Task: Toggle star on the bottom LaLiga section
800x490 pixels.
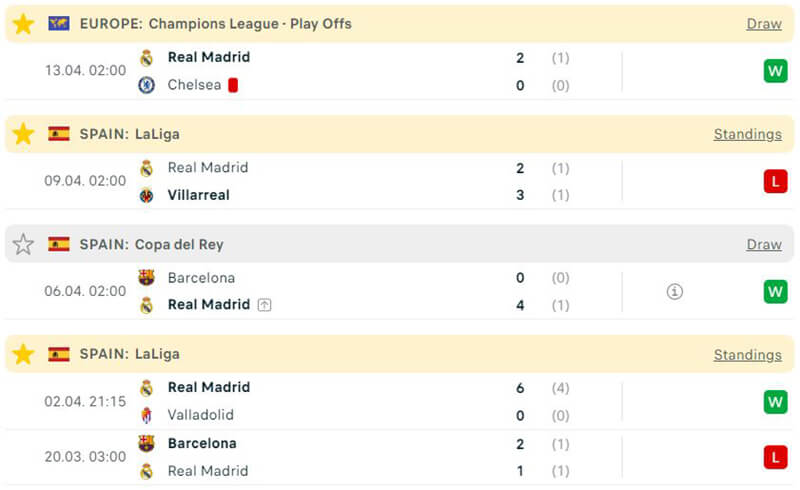Action: pos(23,354)
